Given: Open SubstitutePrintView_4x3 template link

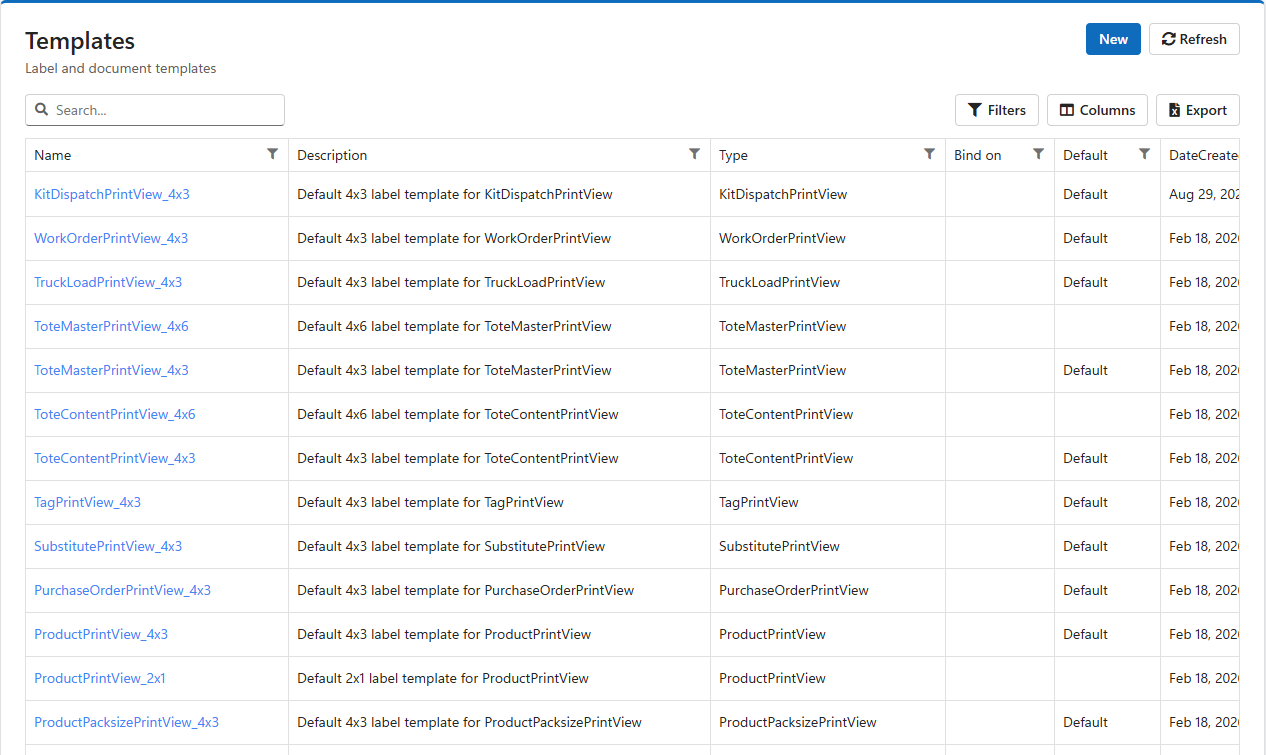Looking at the screenshot, I should pyautogui.click(x=108, y=546).
